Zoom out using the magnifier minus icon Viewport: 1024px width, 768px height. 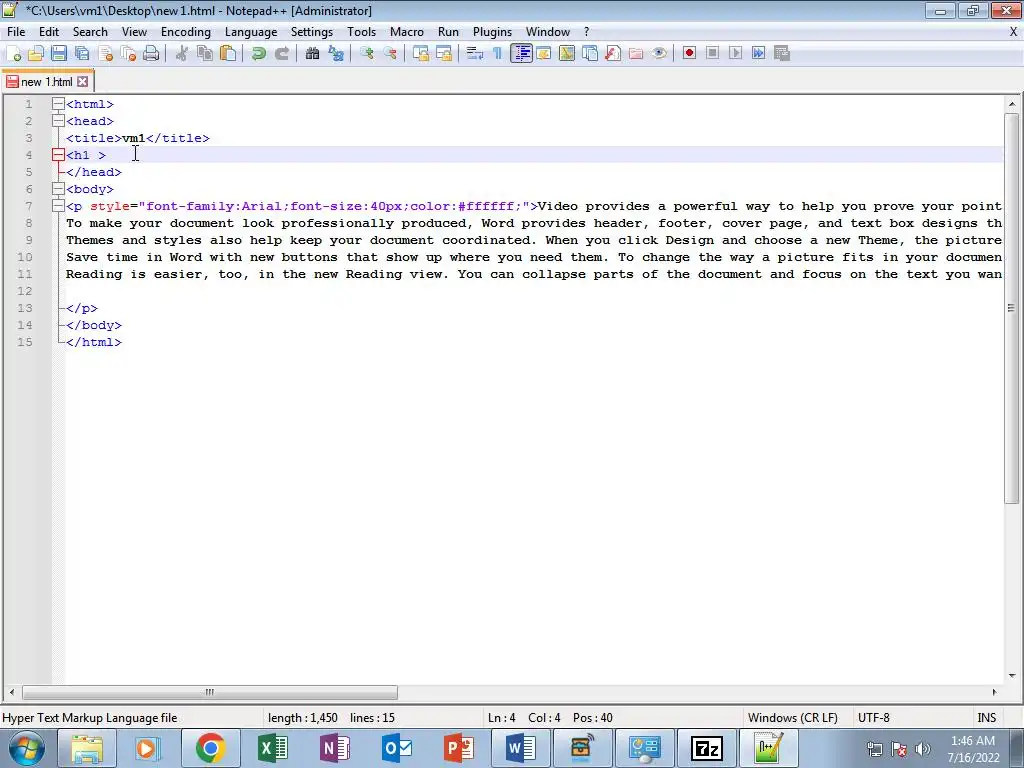(x=390, y=54)
